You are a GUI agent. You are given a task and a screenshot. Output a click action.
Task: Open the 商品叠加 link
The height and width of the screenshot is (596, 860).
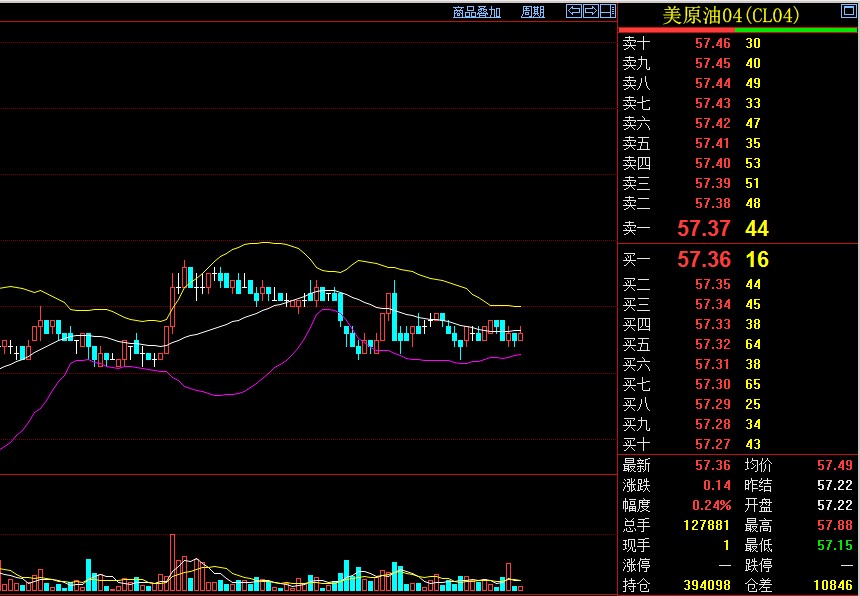click(477, 12)
